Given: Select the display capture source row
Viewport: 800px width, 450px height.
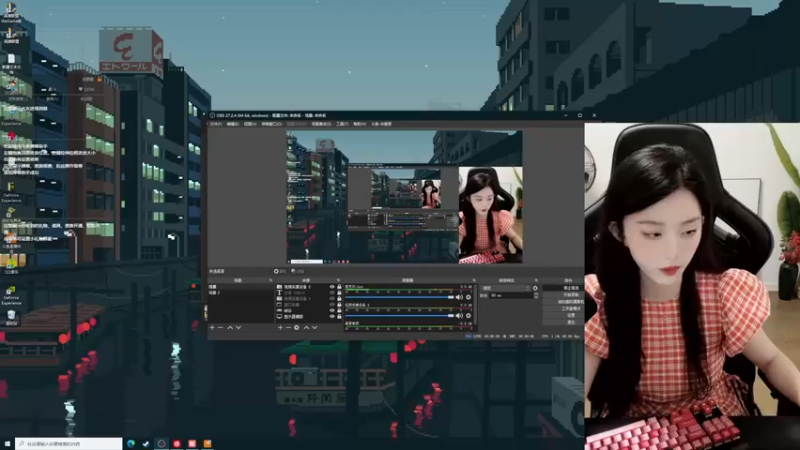Looking at the screenshot, I should tap(309, 316).
